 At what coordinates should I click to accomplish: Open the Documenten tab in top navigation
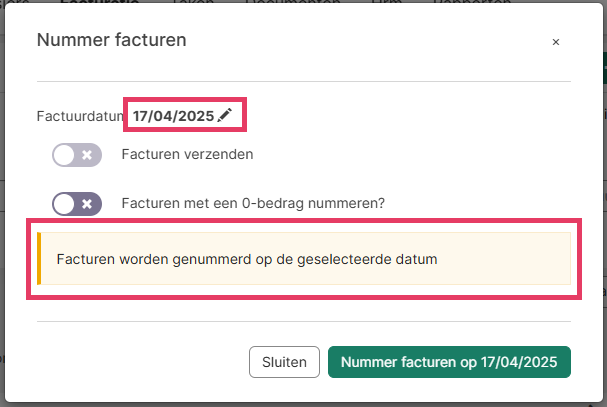click(273, 3)
